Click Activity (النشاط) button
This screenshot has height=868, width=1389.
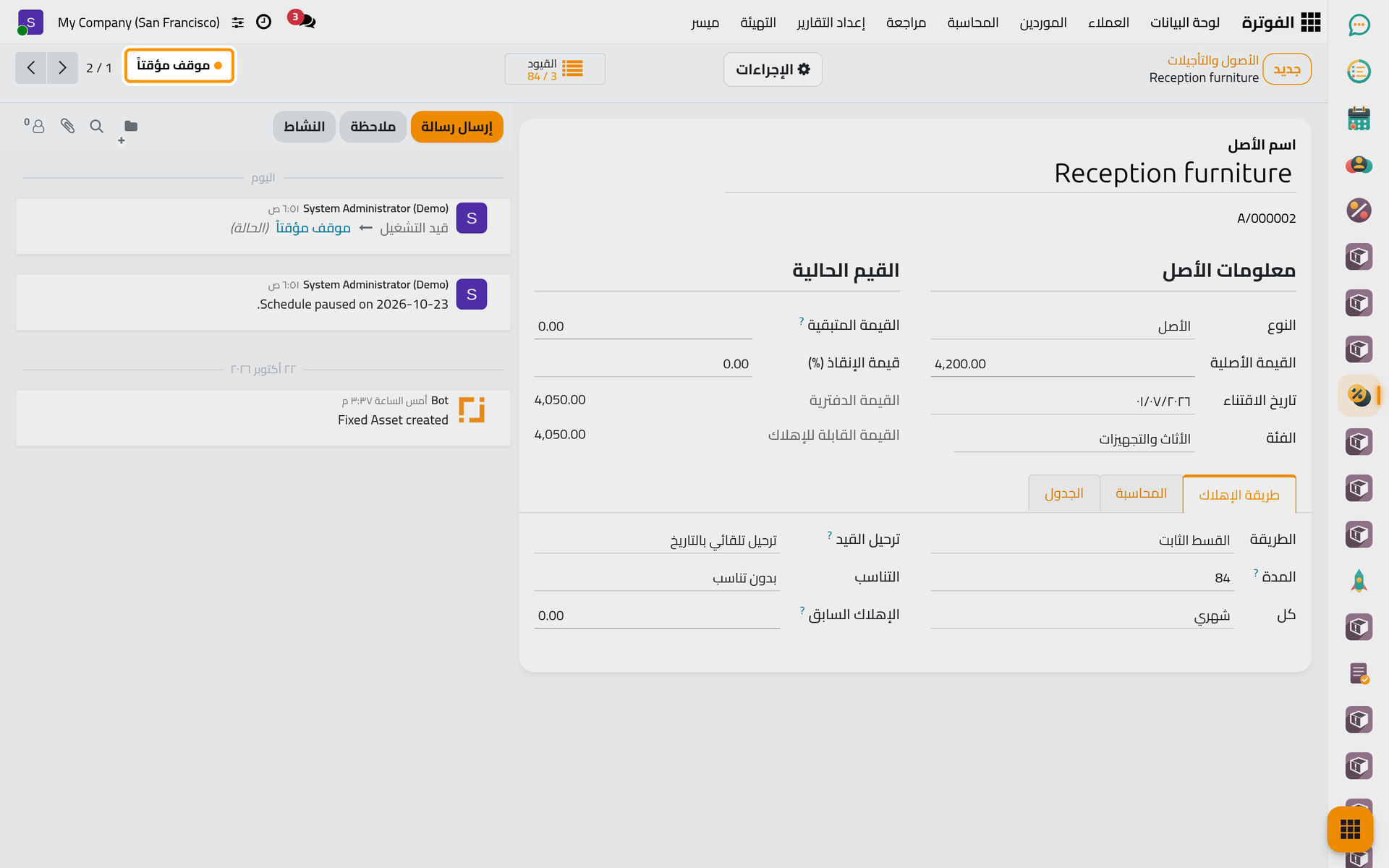click(304, 127)
